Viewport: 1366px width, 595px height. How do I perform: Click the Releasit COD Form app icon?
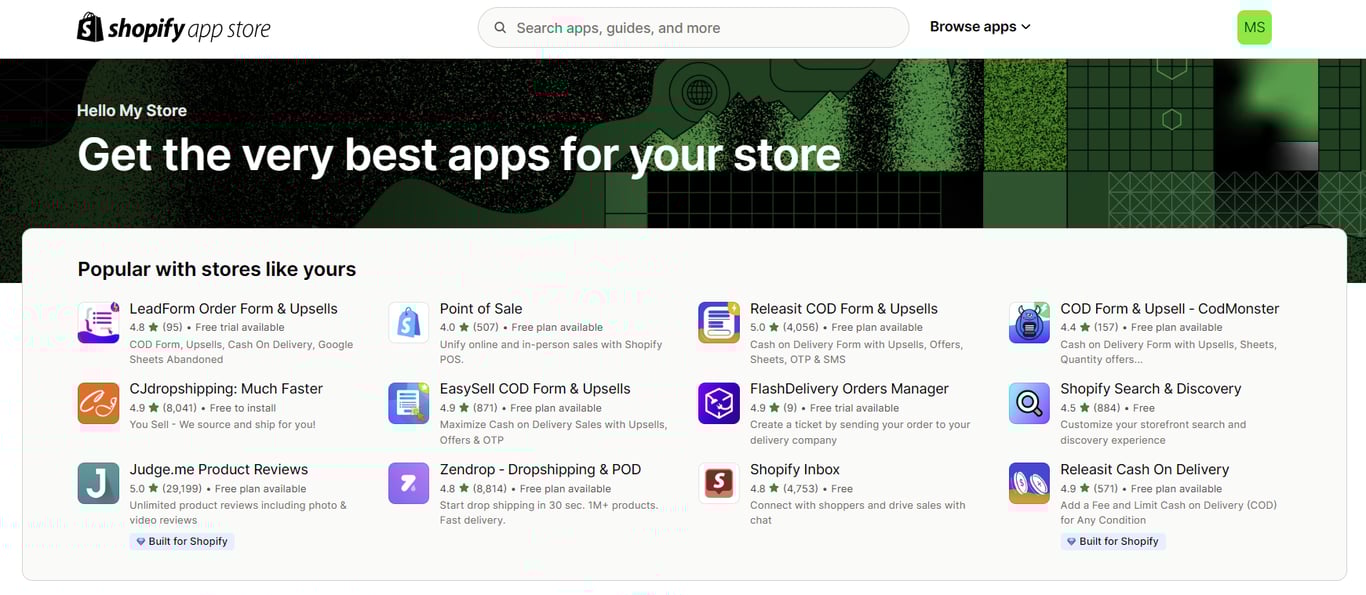coord(718,323)
